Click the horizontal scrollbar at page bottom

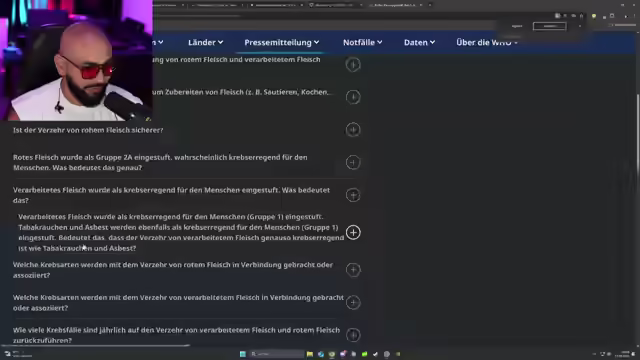pyautogui.click(x=95, y=346)
